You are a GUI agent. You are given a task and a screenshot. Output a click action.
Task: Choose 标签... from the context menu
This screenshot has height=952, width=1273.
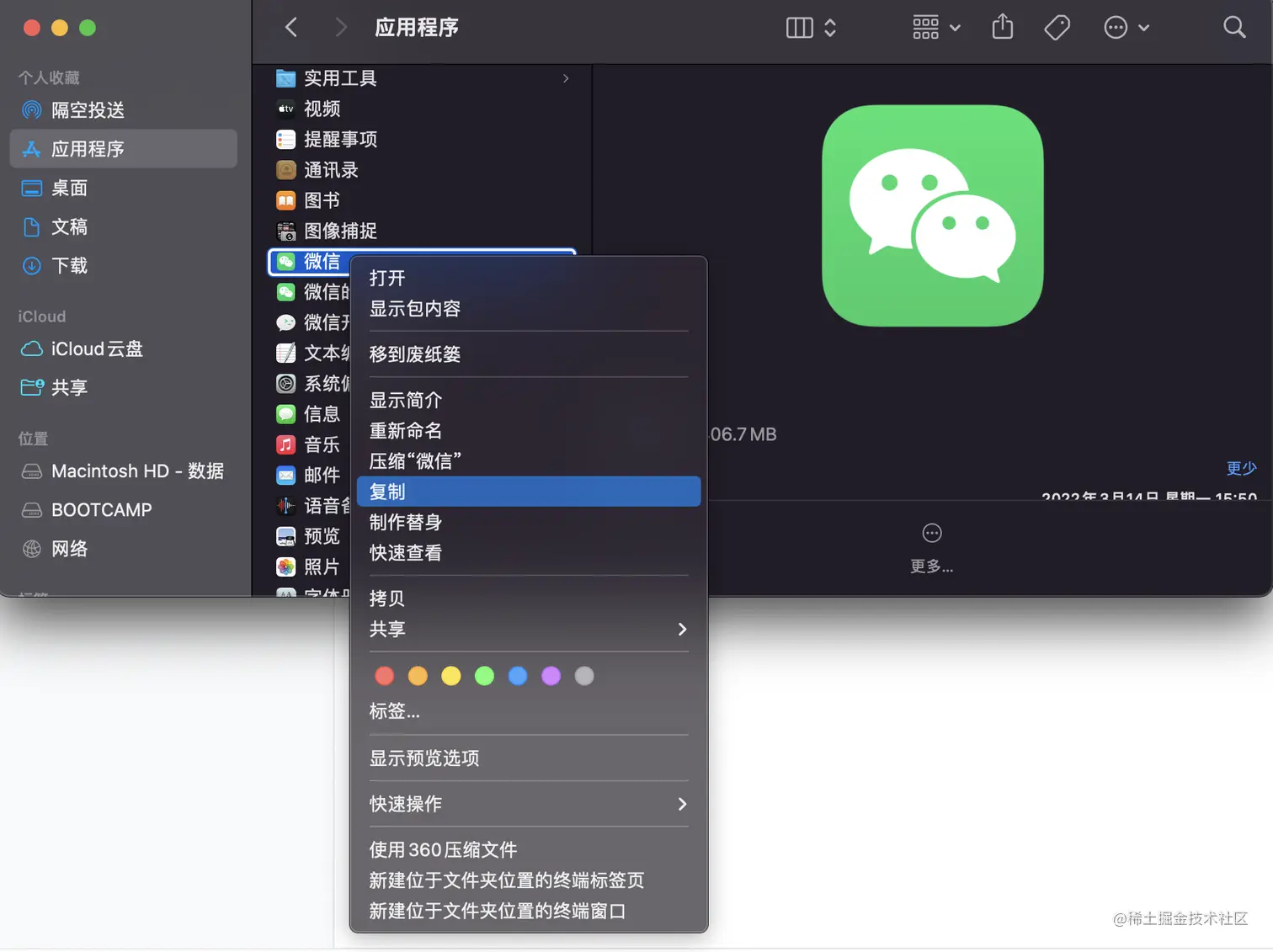coord(529,711)
